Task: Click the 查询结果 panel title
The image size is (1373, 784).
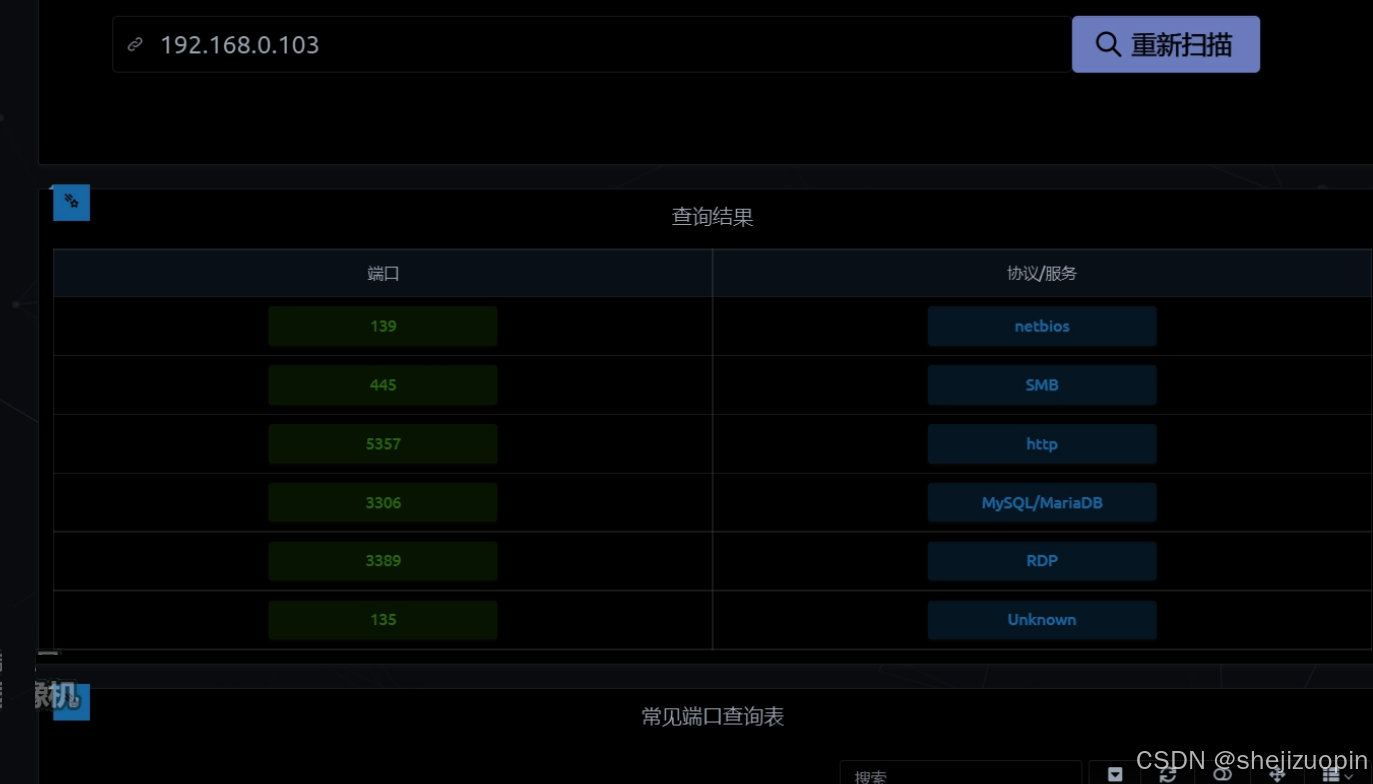Action: 712,217
